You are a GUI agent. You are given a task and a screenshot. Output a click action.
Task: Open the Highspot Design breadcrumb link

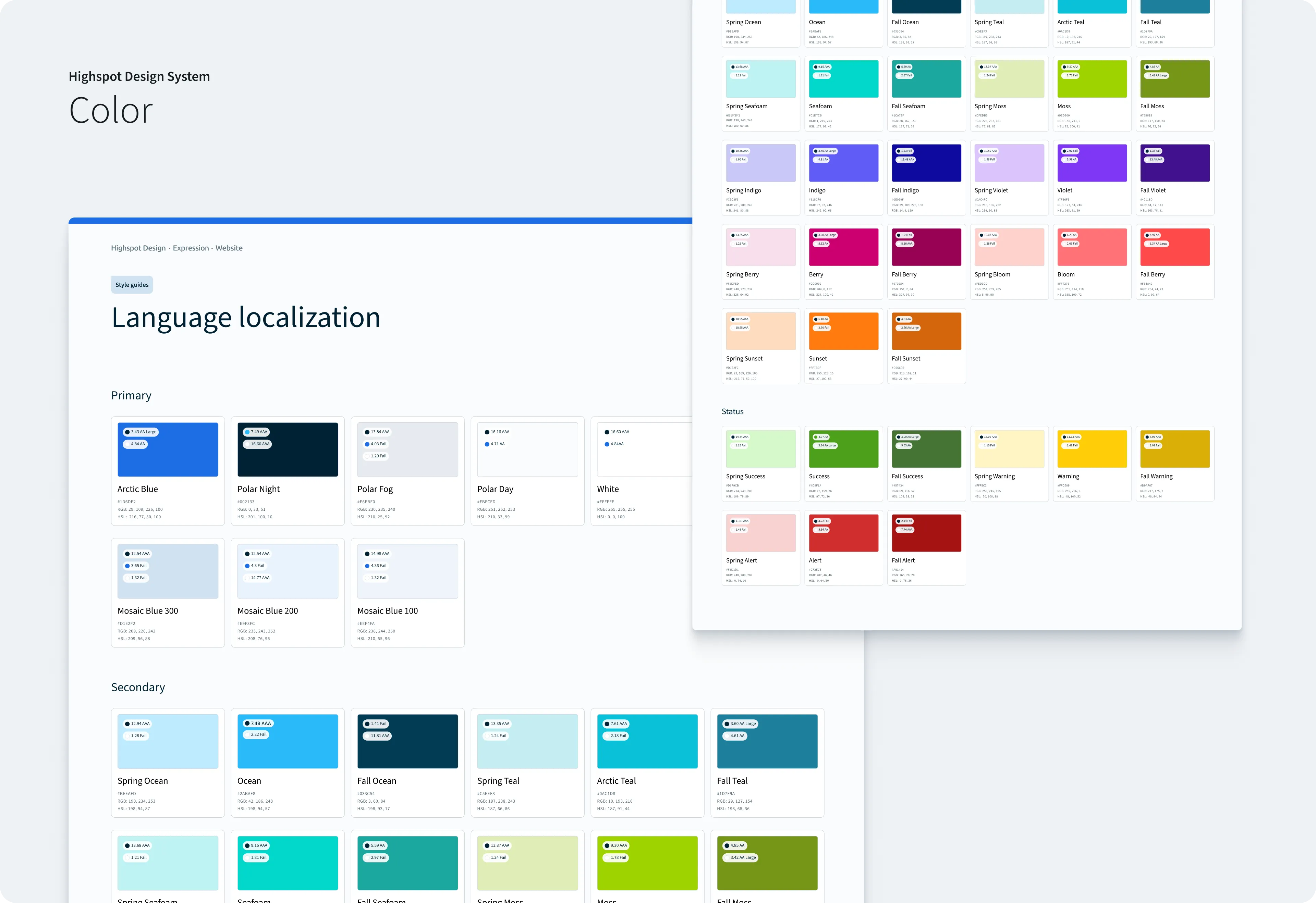(138, 248)
